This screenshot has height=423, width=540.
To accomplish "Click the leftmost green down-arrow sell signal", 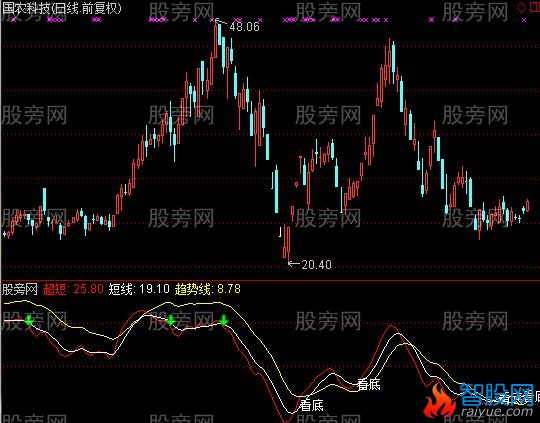I will (29, 320).
